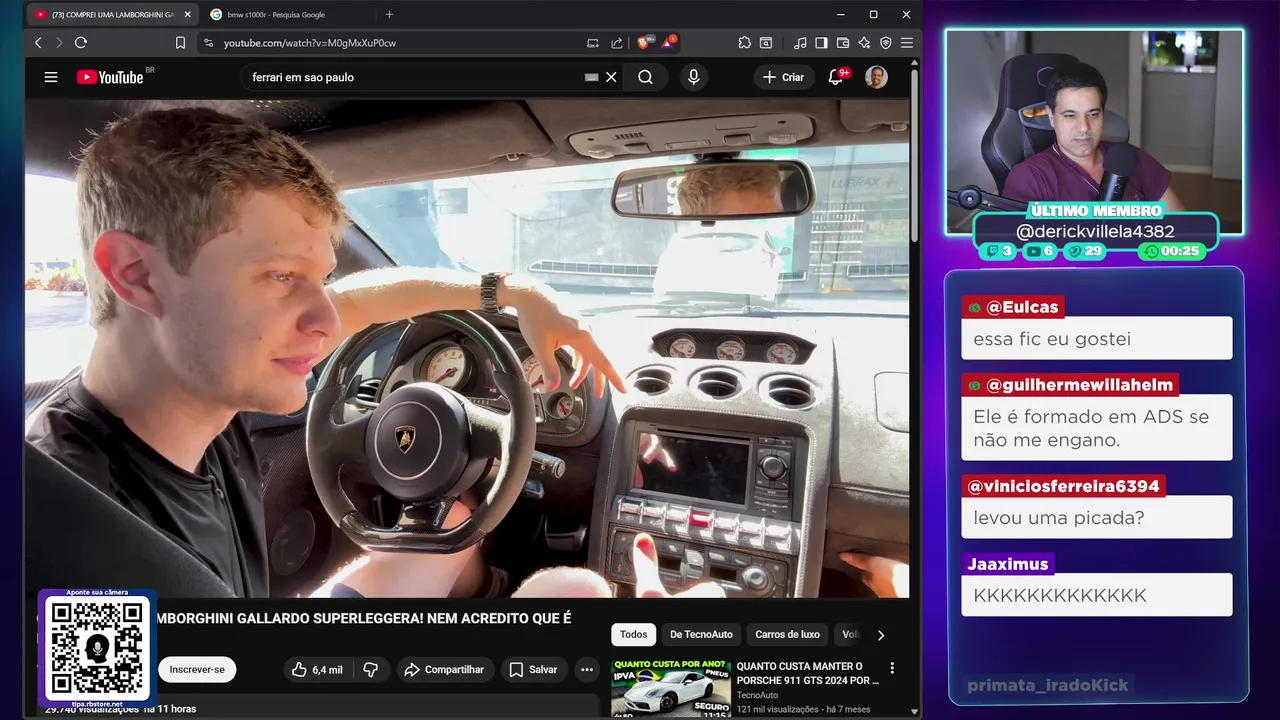Open Brave Shields lion icon

pos(645,43)
